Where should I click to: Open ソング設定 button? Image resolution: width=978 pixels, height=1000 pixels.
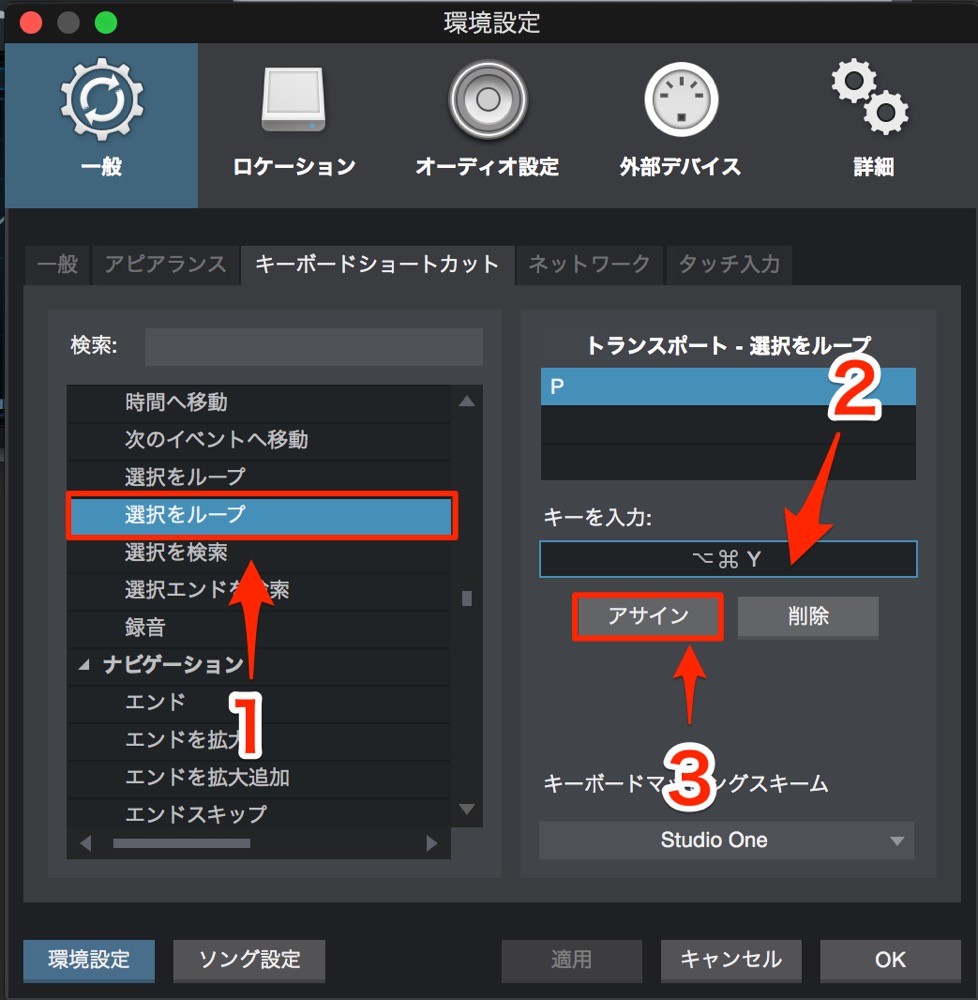[x=249, y=960]
